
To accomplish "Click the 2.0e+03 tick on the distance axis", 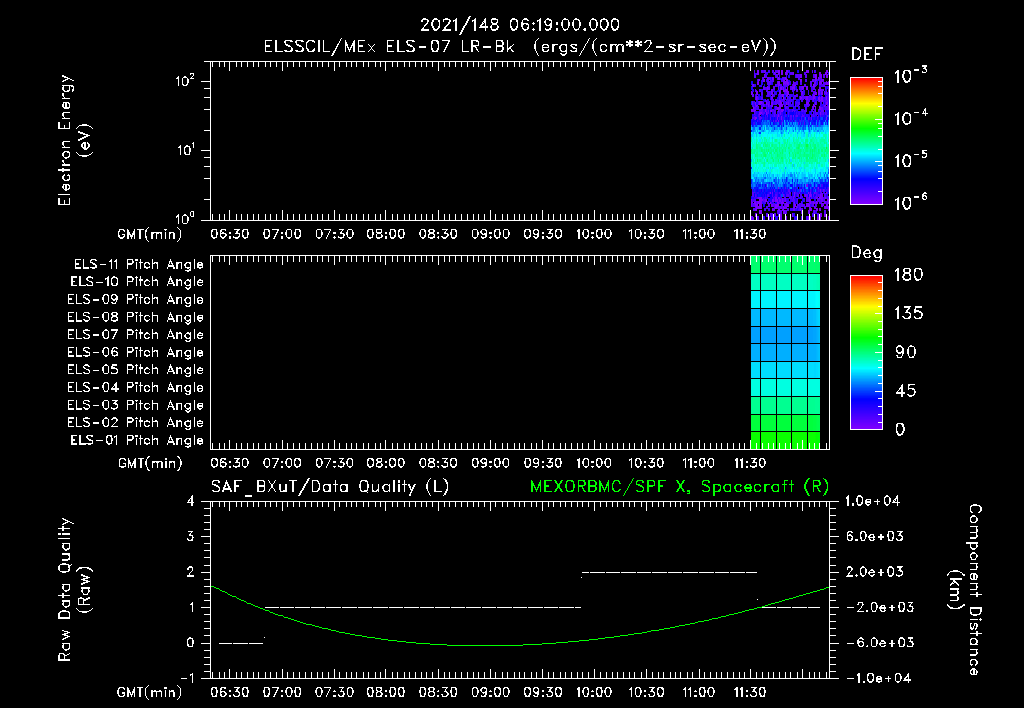I will point(874,571).
